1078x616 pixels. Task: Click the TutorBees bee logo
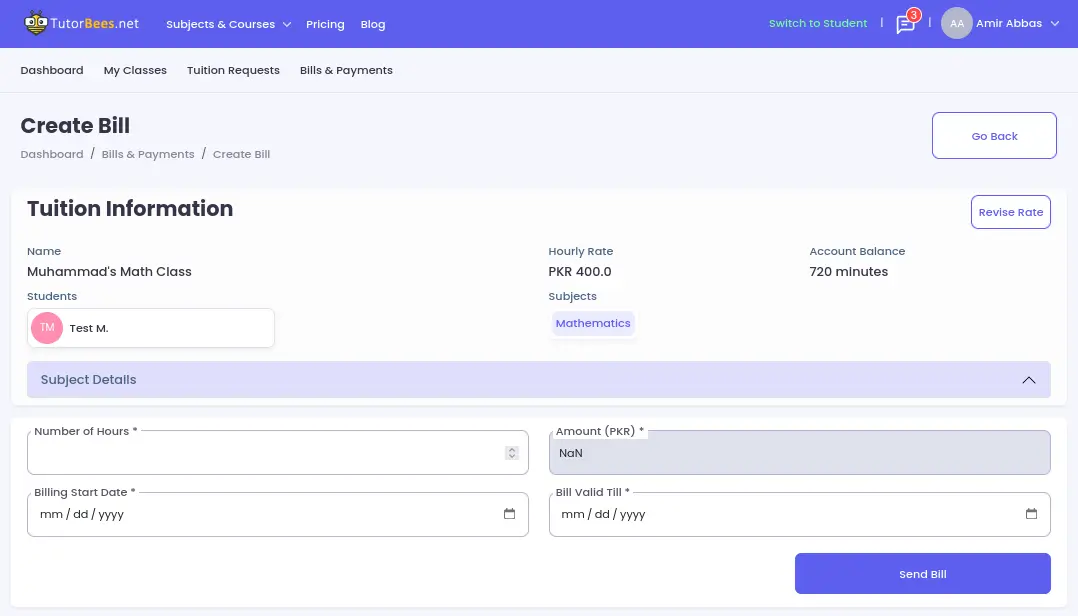36,22
